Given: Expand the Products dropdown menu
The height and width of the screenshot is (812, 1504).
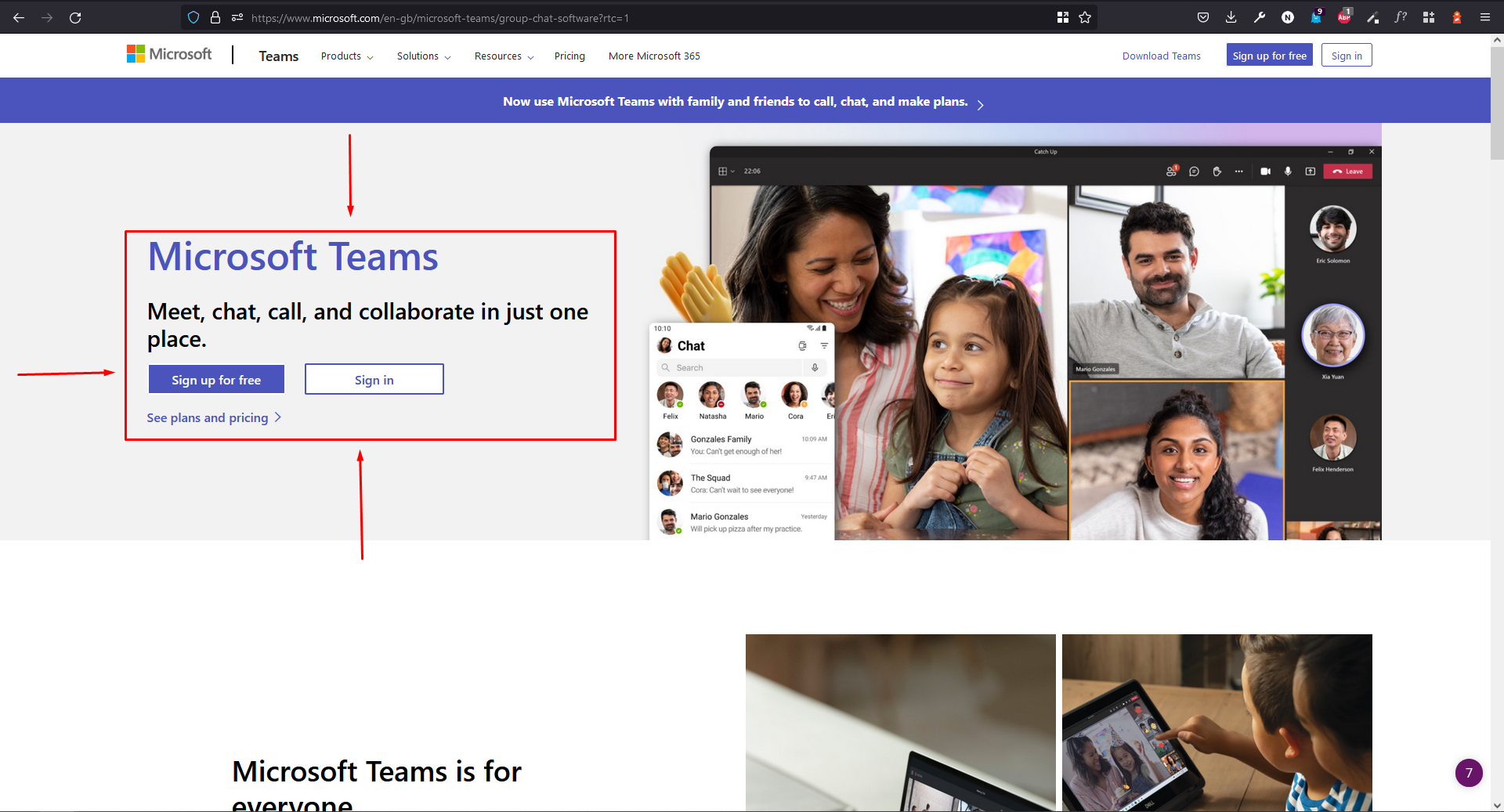Looking at the screenshot, I should (x=347, y=56).
